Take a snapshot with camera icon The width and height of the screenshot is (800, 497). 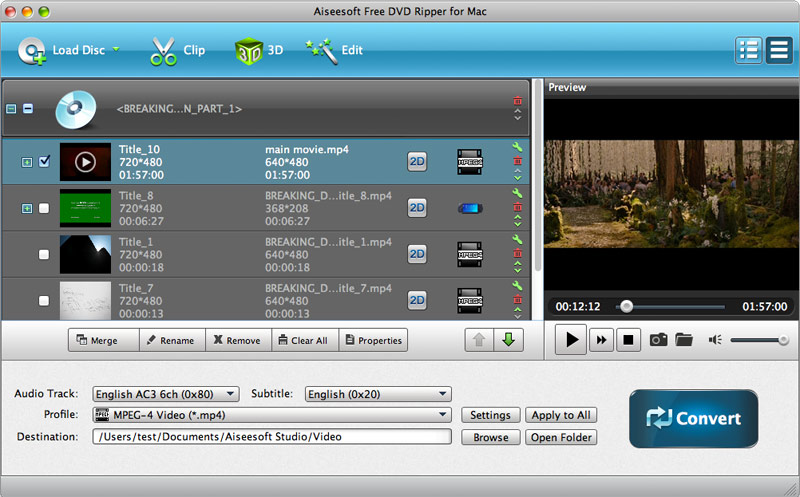coord(659,340)
